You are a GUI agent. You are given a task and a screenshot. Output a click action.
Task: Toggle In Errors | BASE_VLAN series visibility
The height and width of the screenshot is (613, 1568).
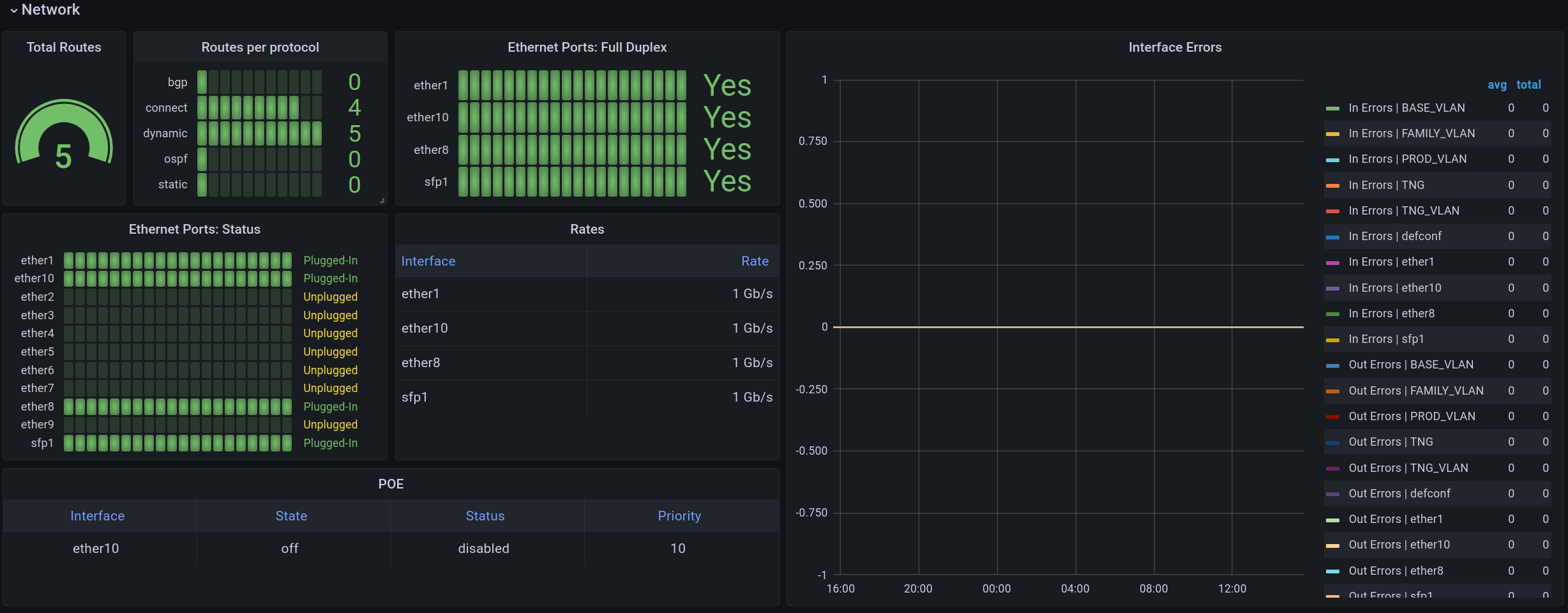point(1406,108)
